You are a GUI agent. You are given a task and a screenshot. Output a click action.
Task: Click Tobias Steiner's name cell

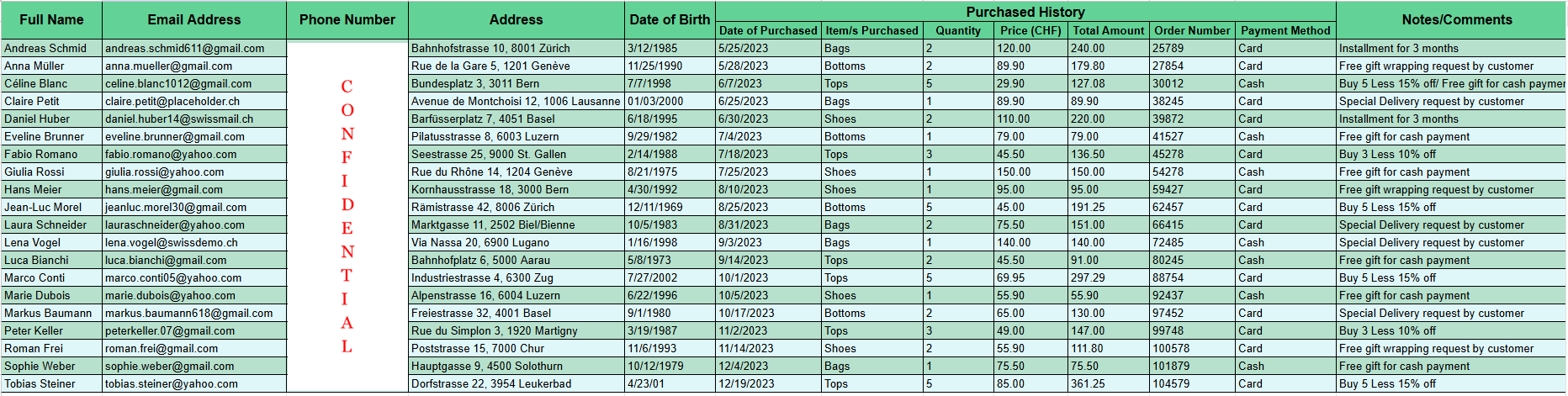pyautogui.click(x=51, y=384)
